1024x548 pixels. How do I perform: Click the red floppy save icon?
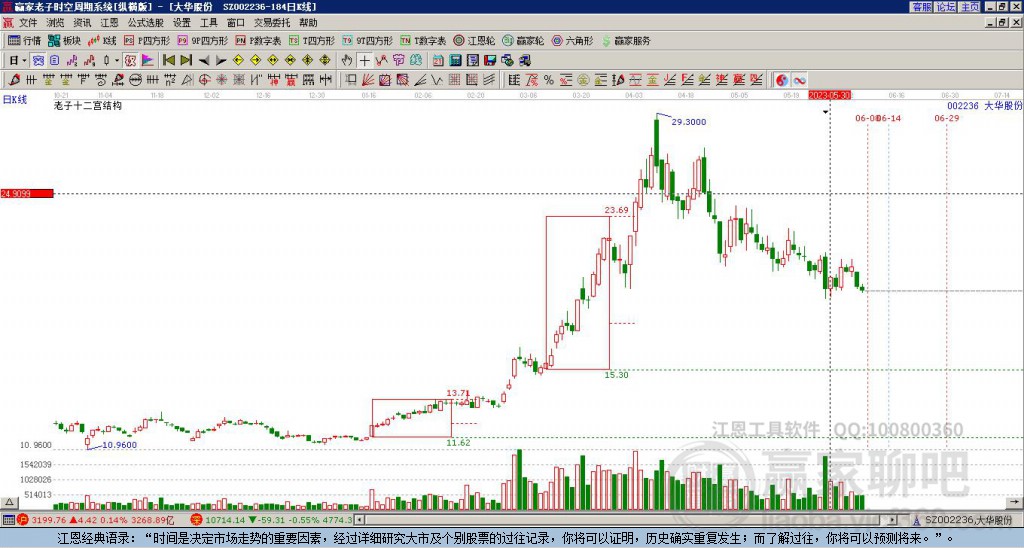(x=490, y=61)
